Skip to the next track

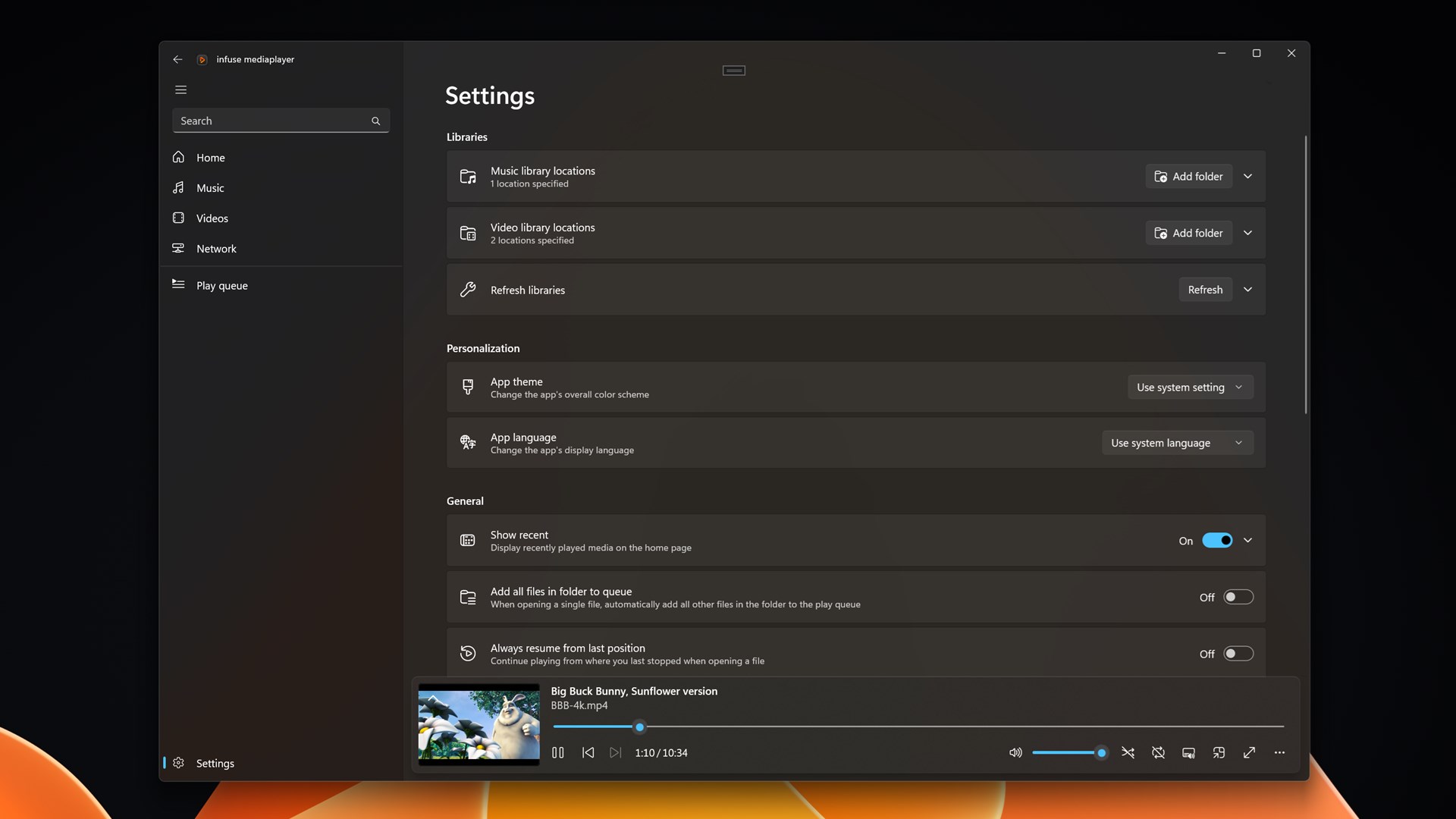pos(615,752)
